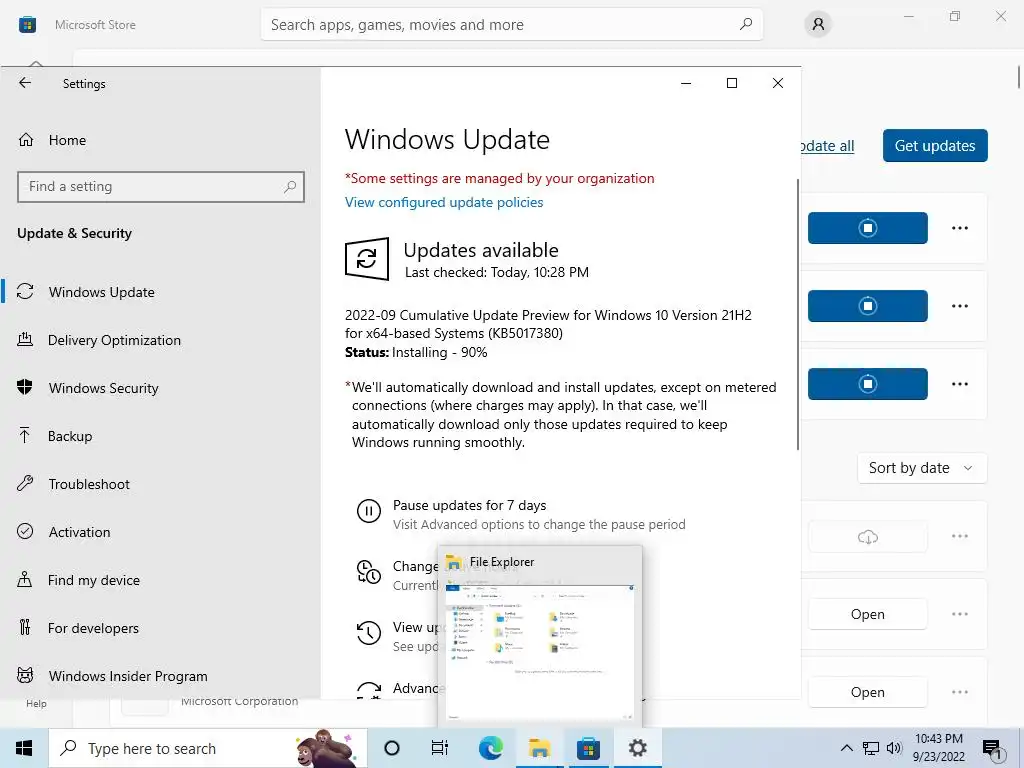Click the second Open button in Store
The width and height of the screenshot is (1024, 768).
pyautogui.click(x=867, y=692)
